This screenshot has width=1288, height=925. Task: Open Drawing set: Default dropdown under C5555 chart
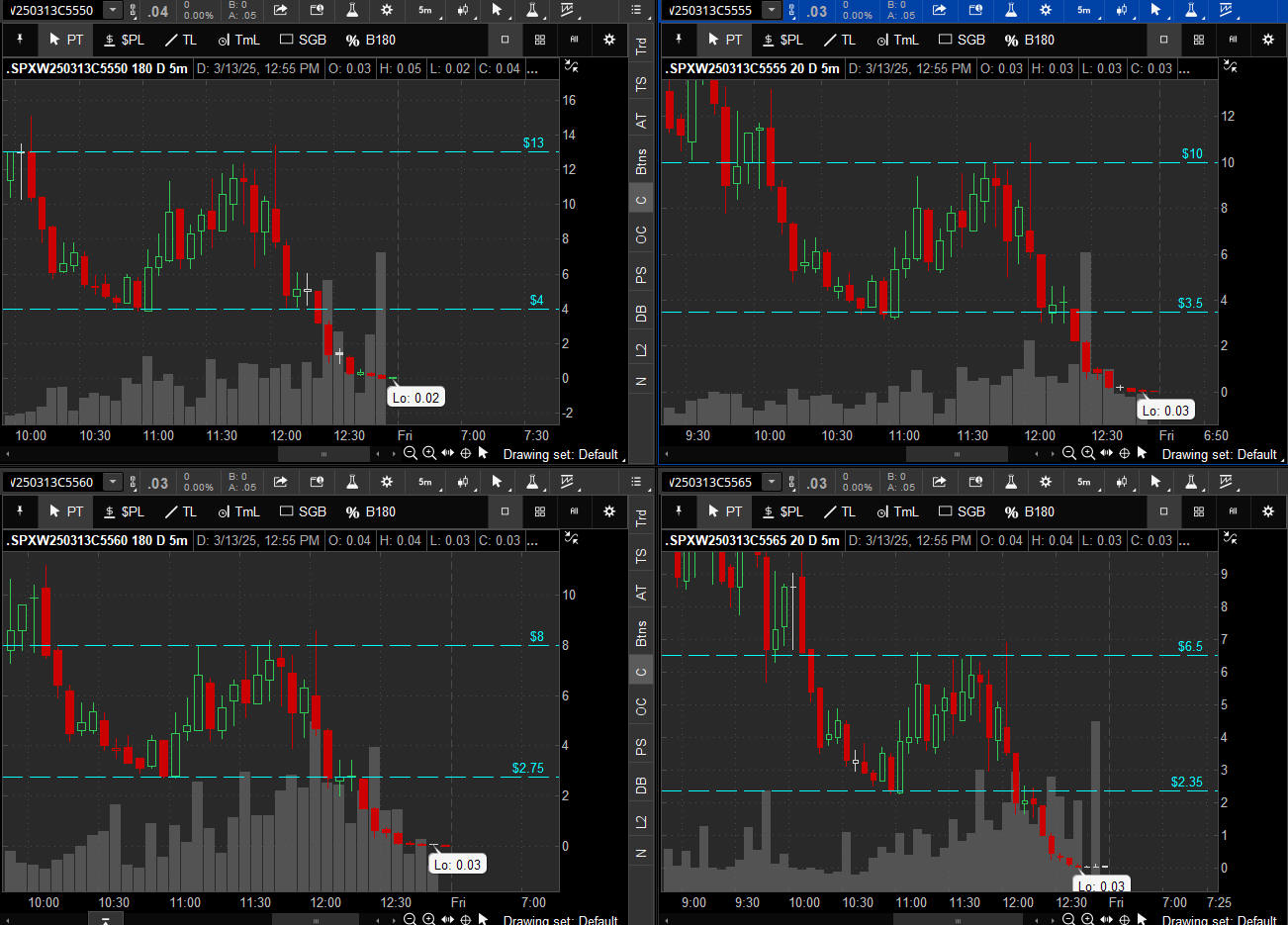coord(1224,454)
